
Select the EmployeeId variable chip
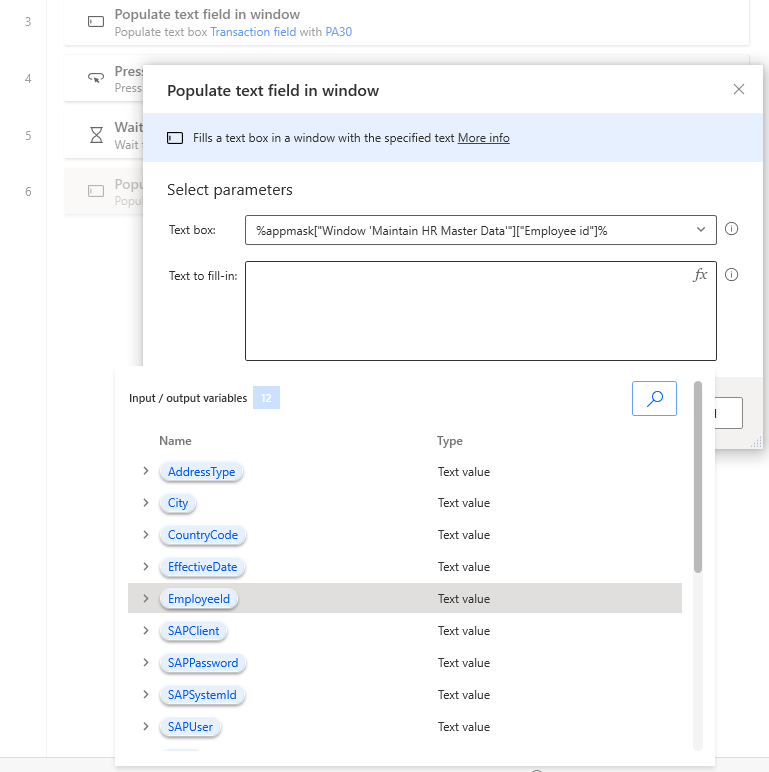coord(199,599)
